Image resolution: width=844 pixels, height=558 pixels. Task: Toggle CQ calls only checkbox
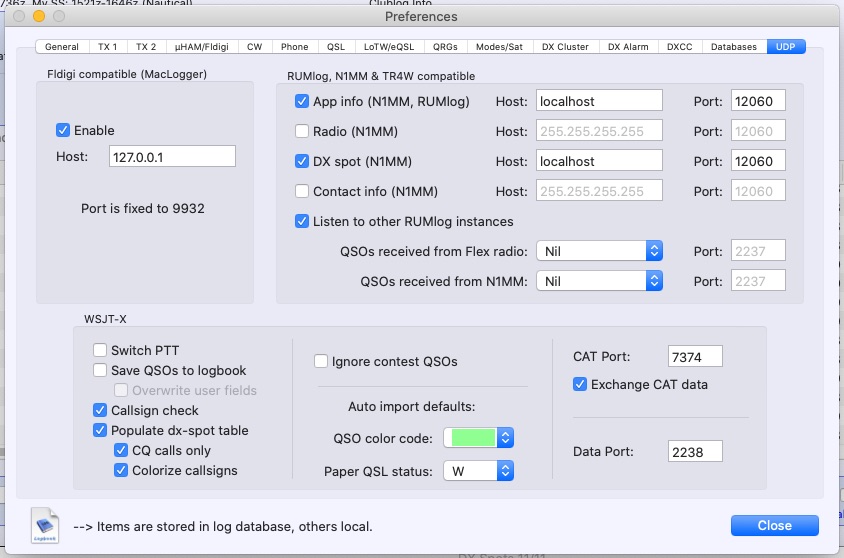click(122, 450)
